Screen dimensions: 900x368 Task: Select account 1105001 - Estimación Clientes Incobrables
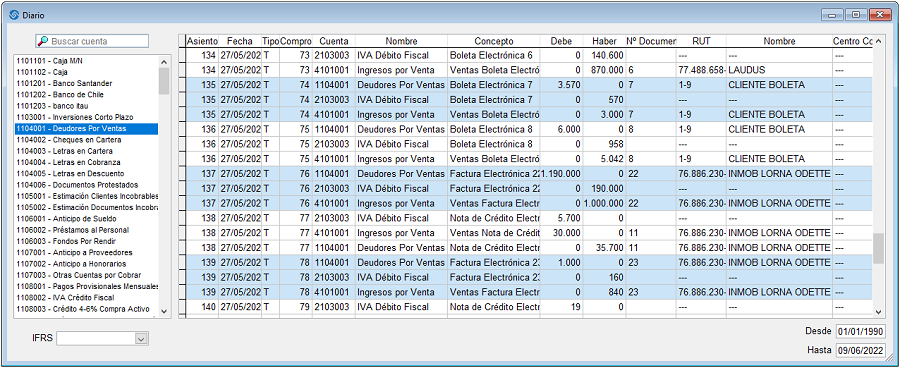point(86,196)
